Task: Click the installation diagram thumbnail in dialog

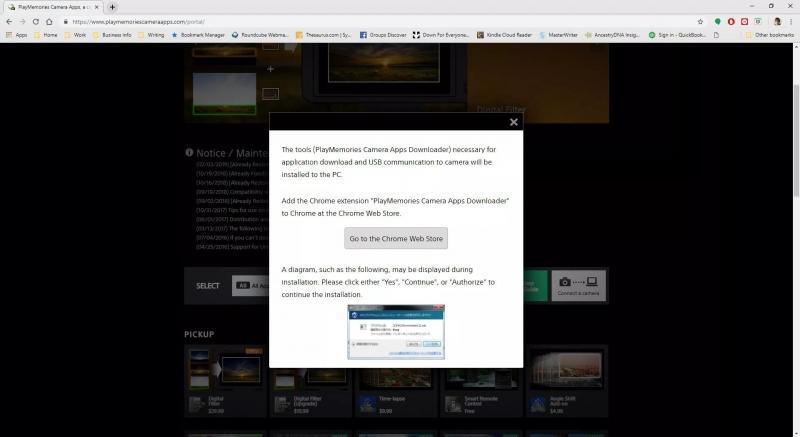Action: pos(396,332)
